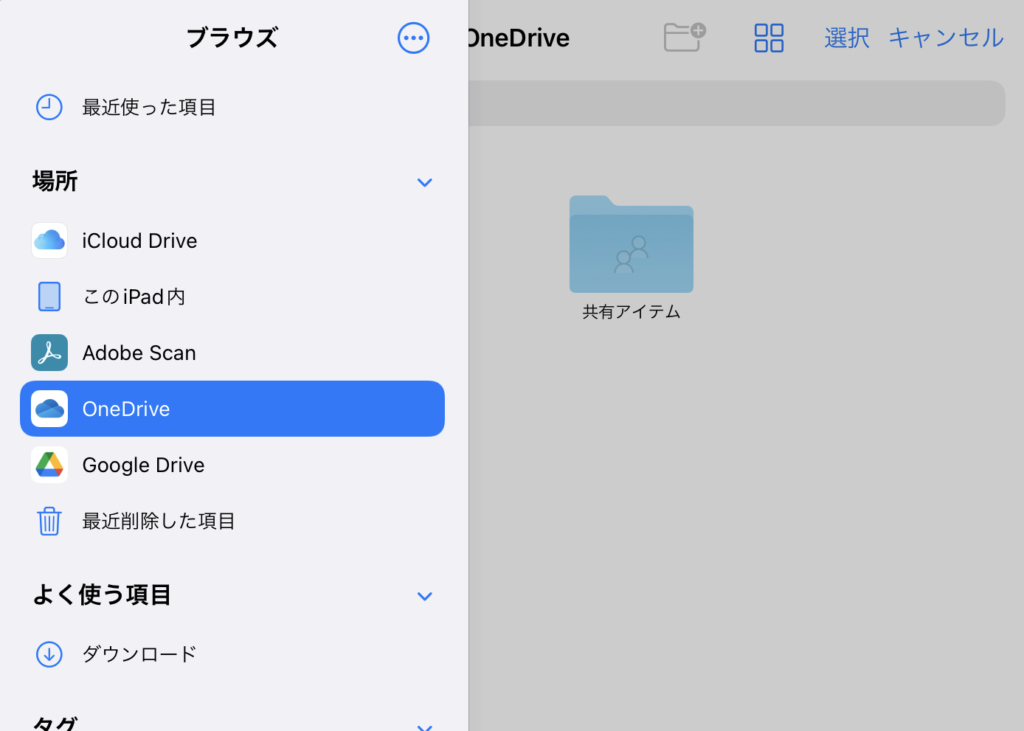This screenshot has height=731, width=1024.
Task: Click the OneDrive cloud icon
Action: point(49,409)
